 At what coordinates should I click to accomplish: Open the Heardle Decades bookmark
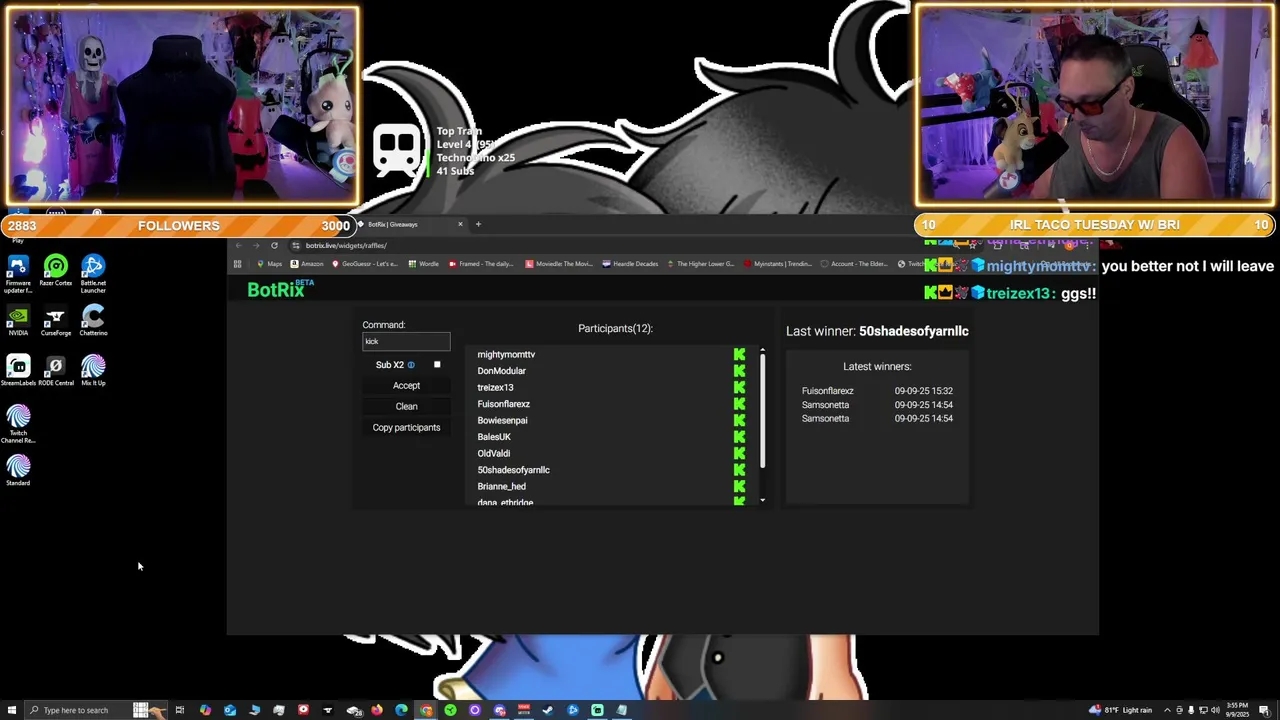pos(631,264)
